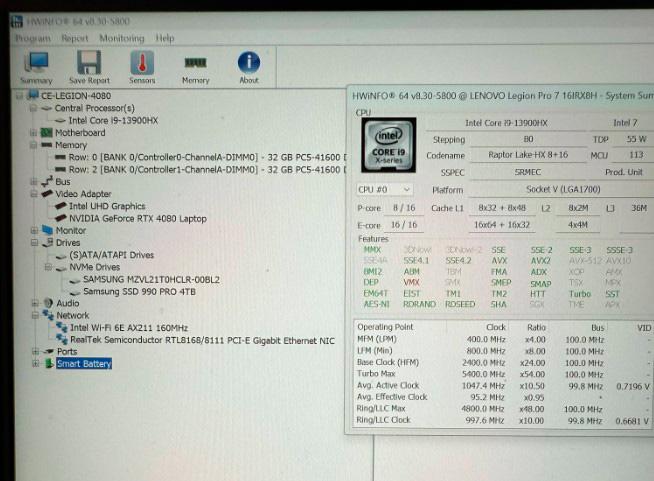This screenshot has width=654, height=481.
Task: Expand the Smart Battery node
Action: tap(36, 364)
